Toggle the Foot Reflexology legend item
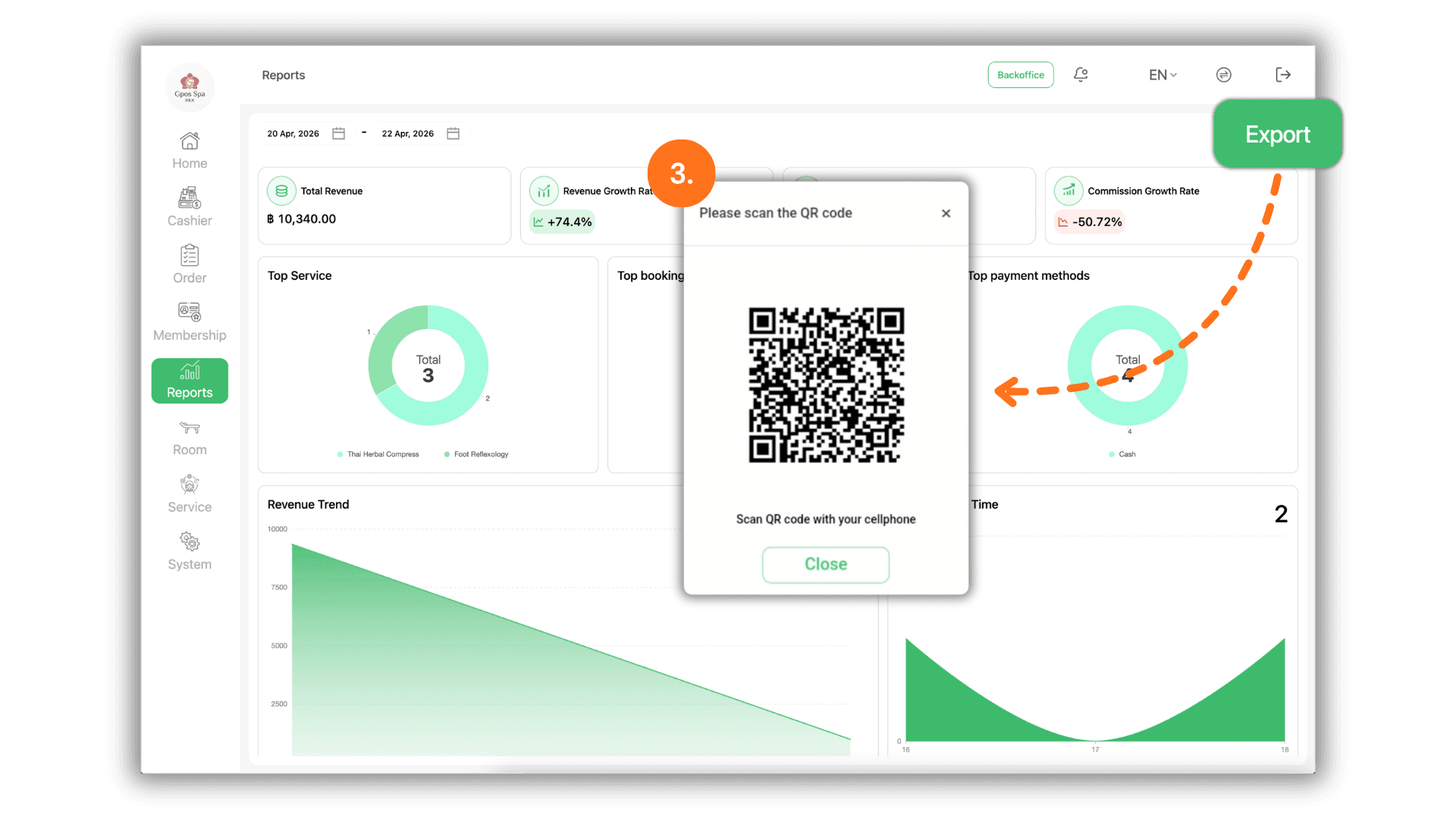 [476, 454]
